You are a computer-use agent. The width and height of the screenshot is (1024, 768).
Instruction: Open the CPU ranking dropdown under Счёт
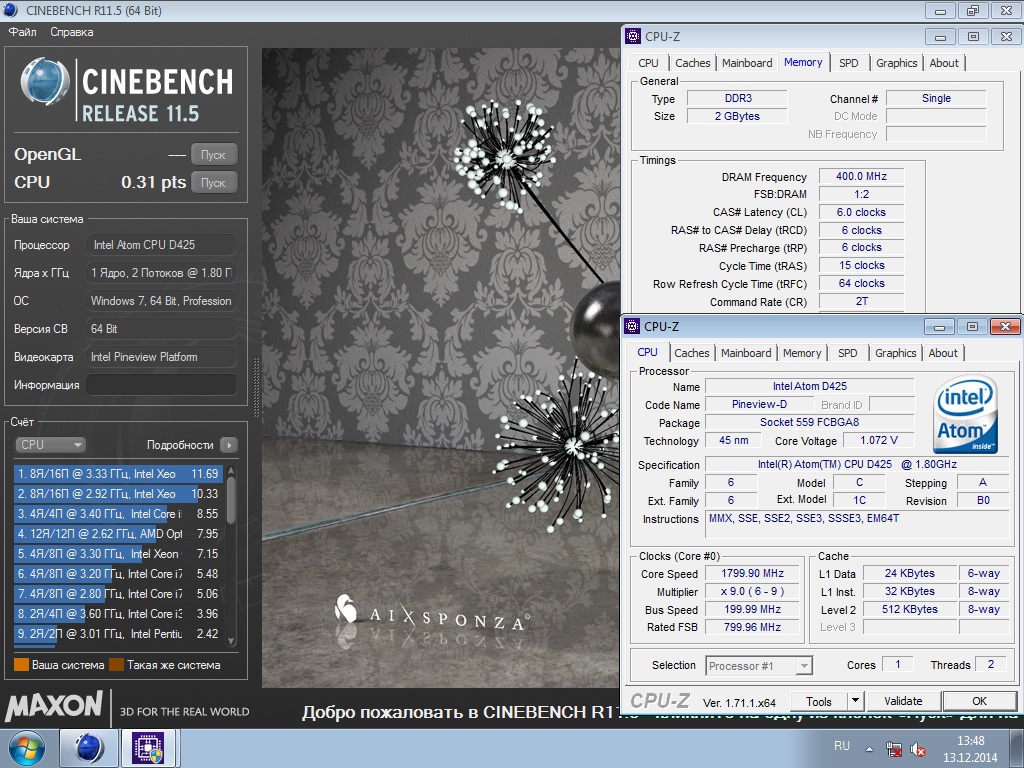50,445
